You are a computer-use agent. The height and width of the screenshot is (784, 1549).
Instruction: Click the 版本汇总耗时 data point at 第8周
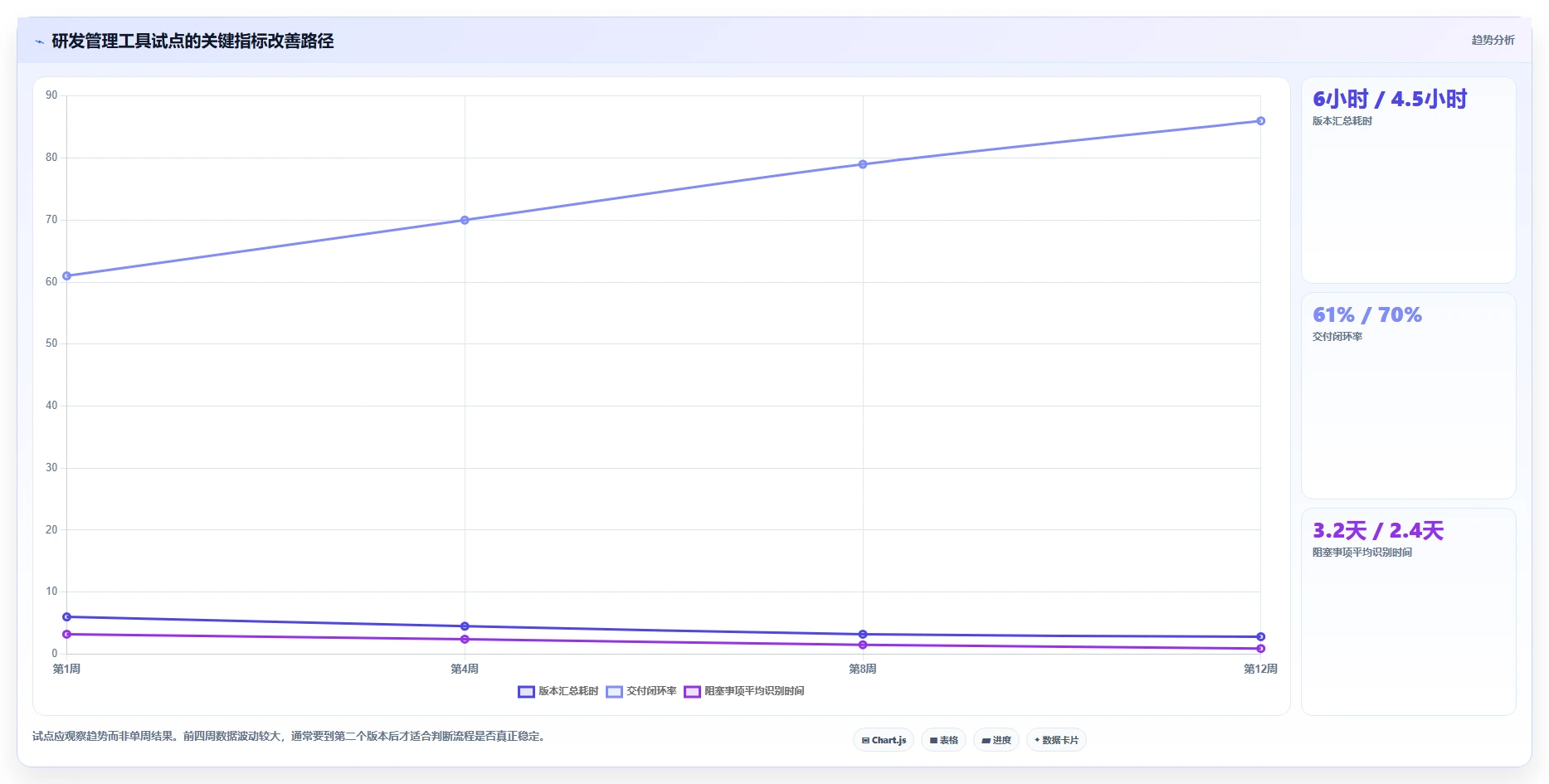tap(863, 635)
